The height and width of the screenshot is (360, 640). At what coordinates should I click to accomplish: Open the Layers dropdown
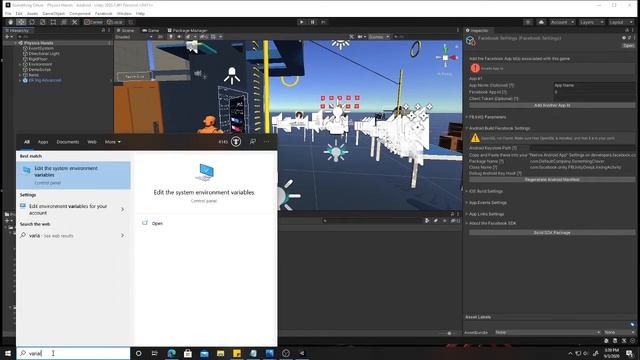[591, 22]
